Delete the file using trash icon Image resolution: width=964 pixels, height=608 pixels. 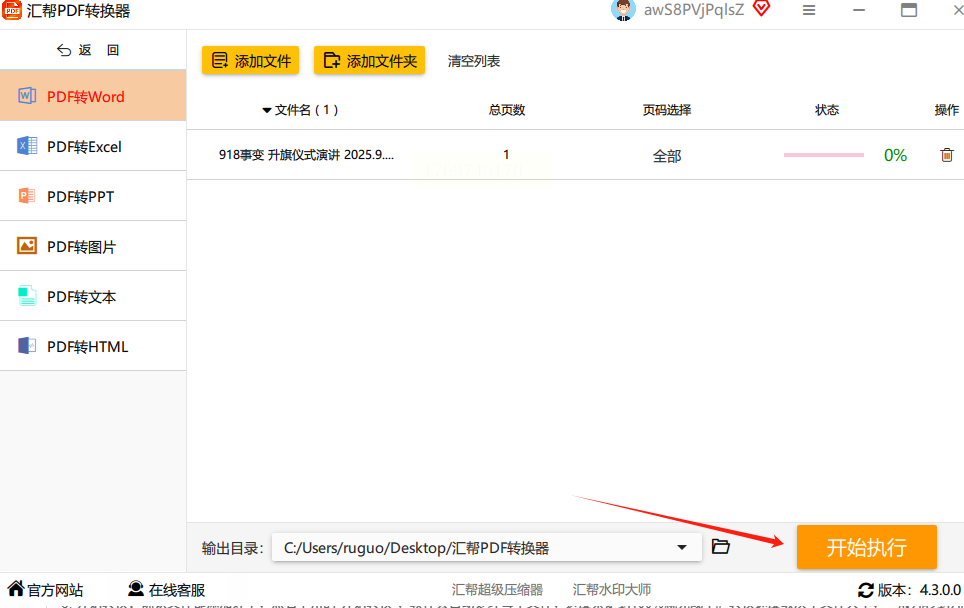[x=947, y=155]
